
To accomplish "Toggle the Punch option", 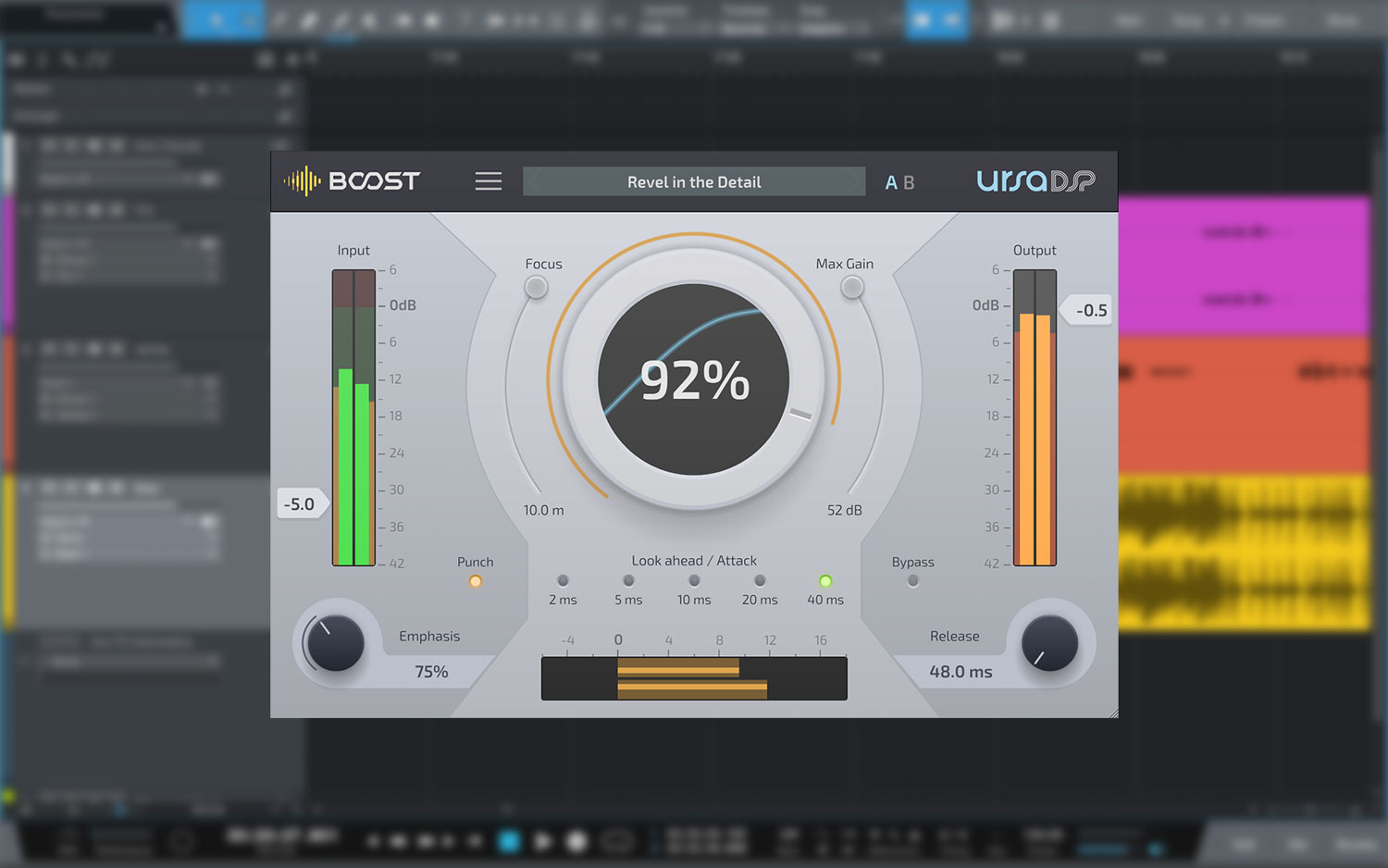I will tap(476, 581).
